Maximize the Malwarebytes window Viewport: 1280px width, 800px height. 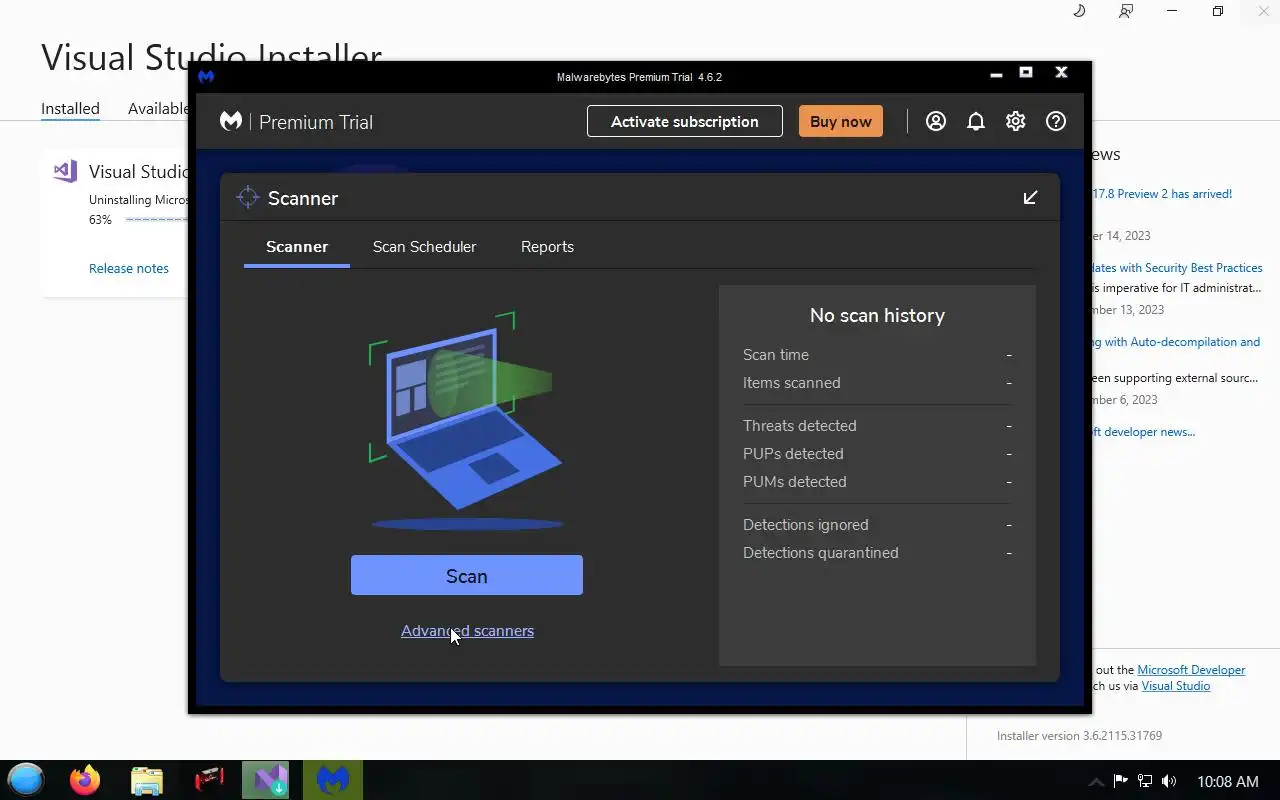coord(1026,73)
